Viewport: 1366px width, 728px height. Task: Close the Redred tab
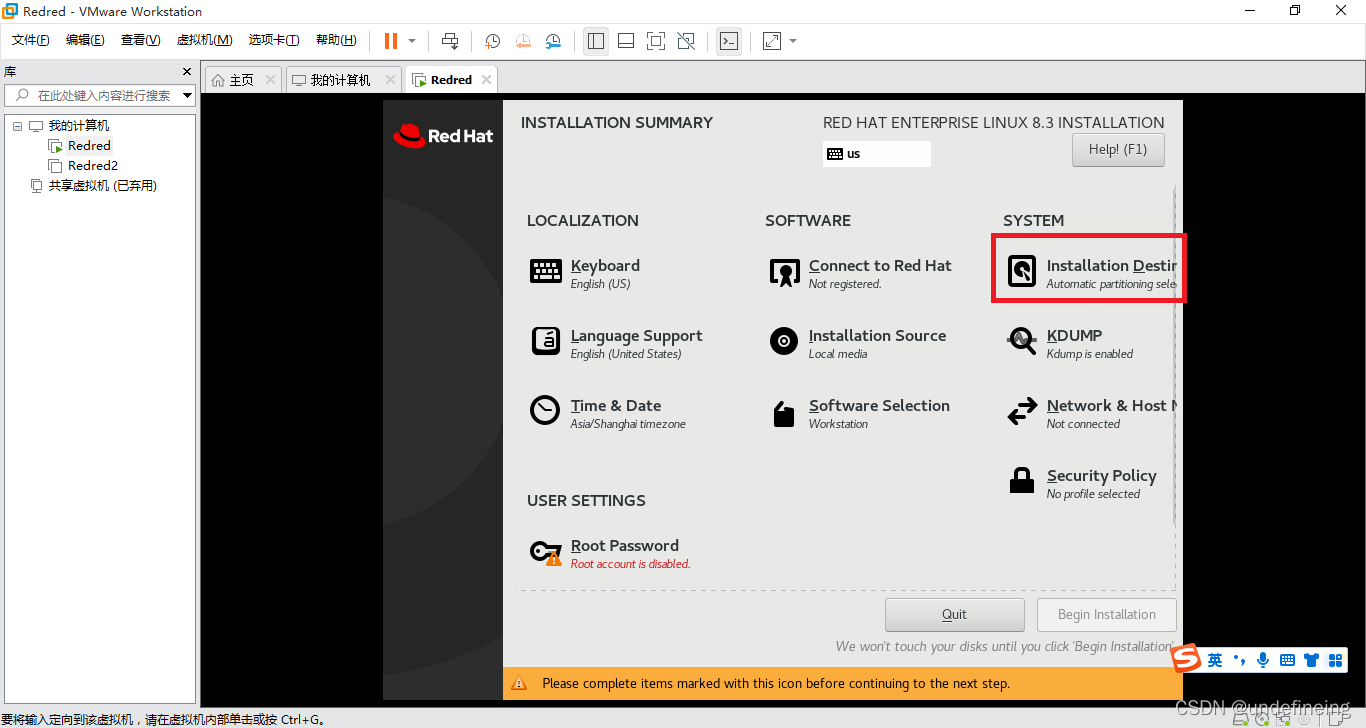(x=486, y=80)
